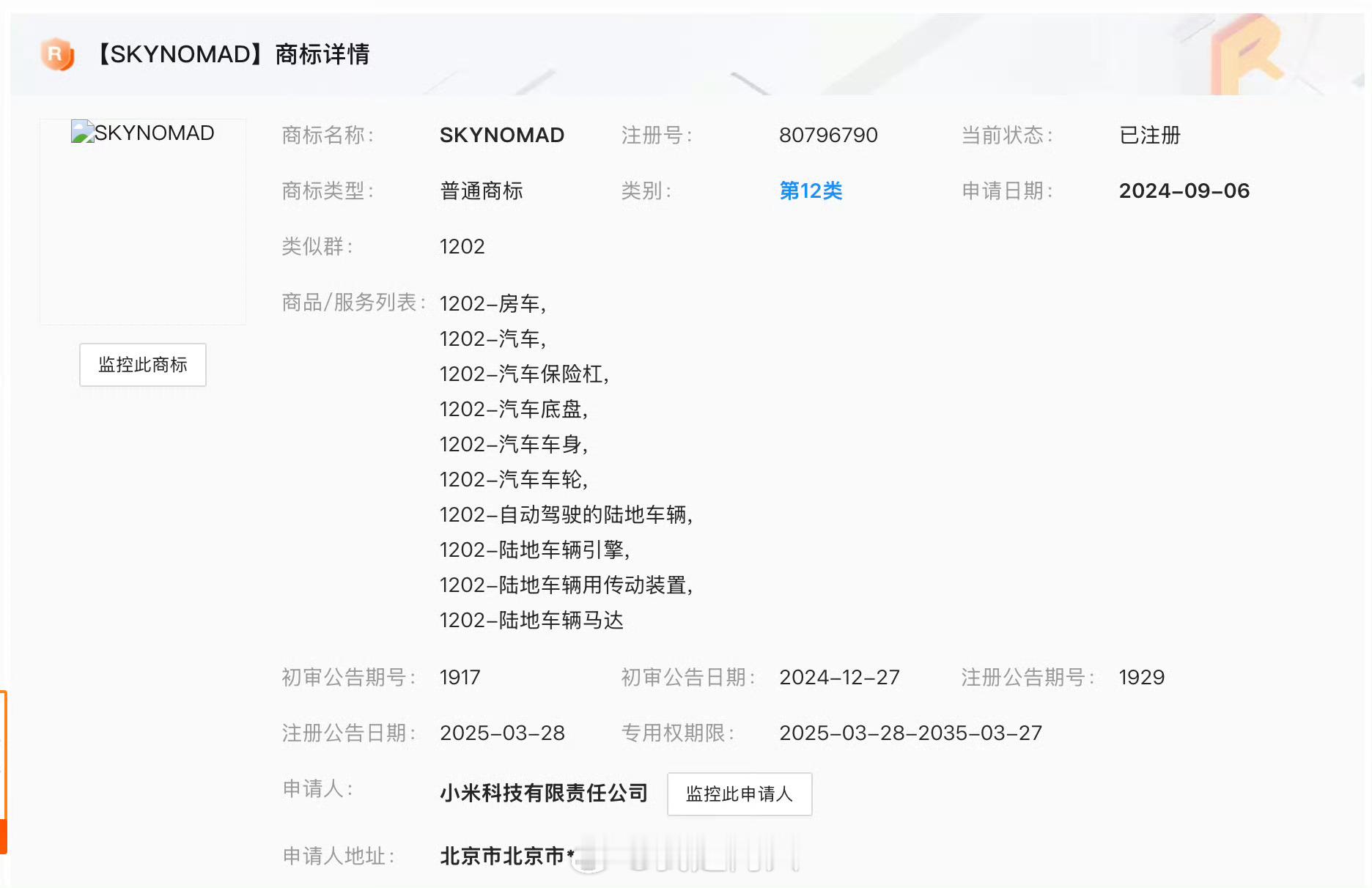Click goods item 1202-汽车保险杠

[524, 374]
